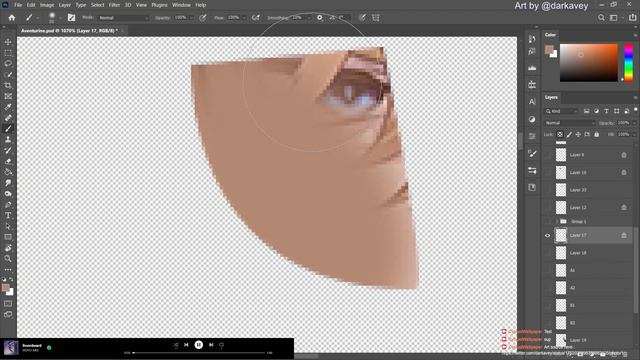The height and width of the screenshot is (360, 640).
Task: Select the Brush tool in the toolbox
Action: (x=8, y=129)
